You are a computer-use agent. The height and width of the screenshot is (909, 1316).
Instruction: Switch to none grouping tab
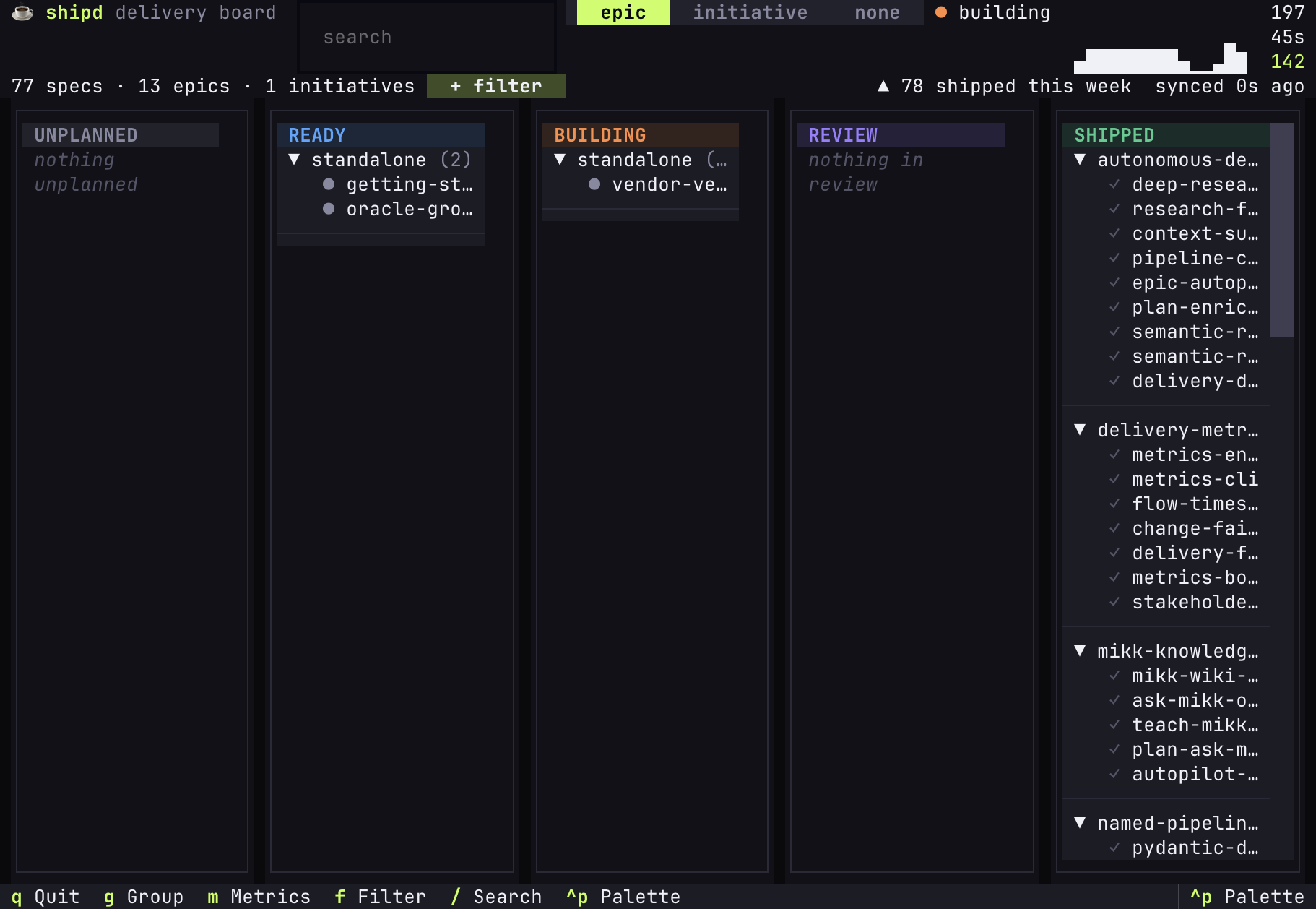pos(877,12)
